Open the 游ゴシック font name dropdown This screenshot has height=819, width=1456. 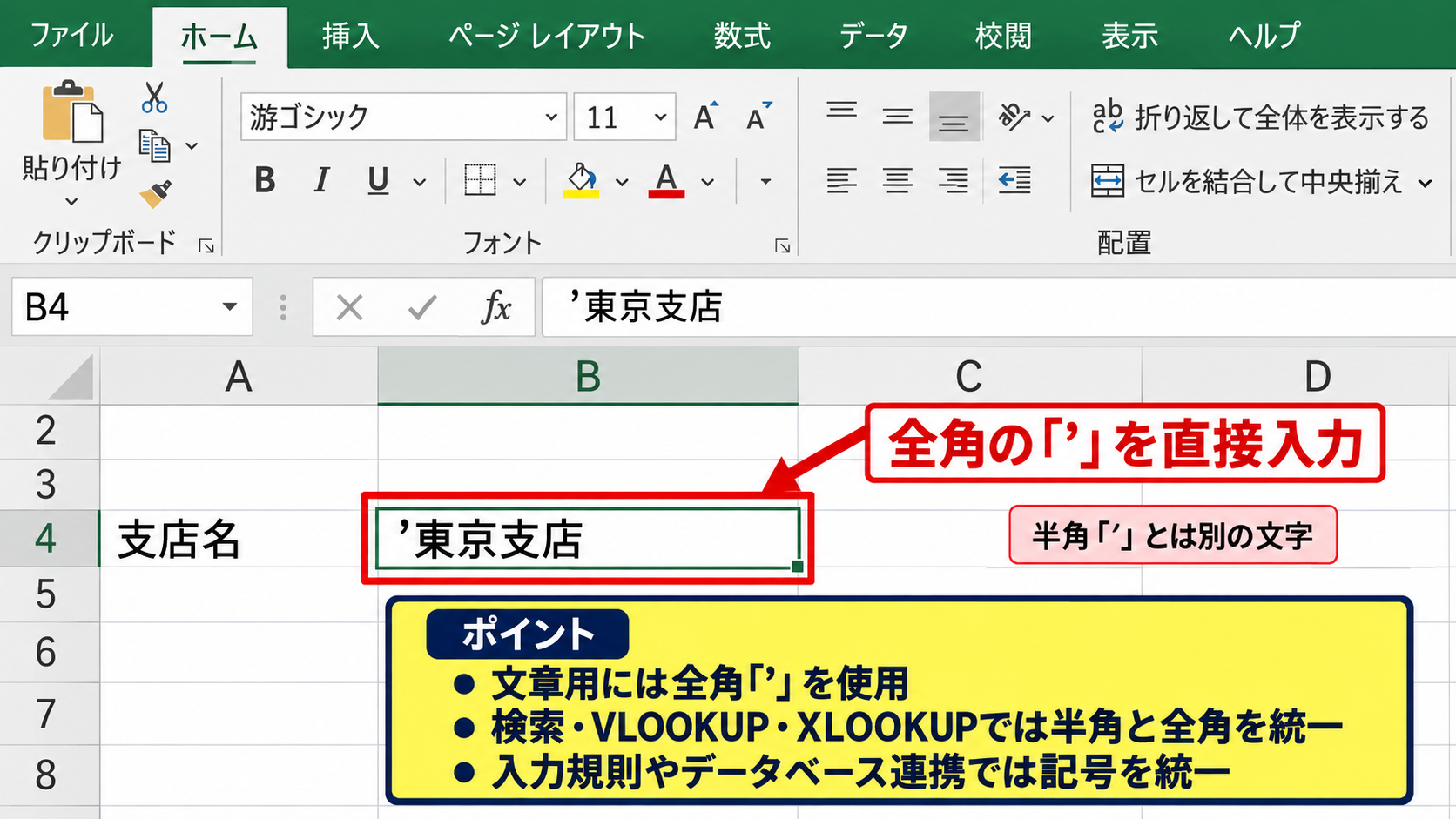tap(551, 117)
